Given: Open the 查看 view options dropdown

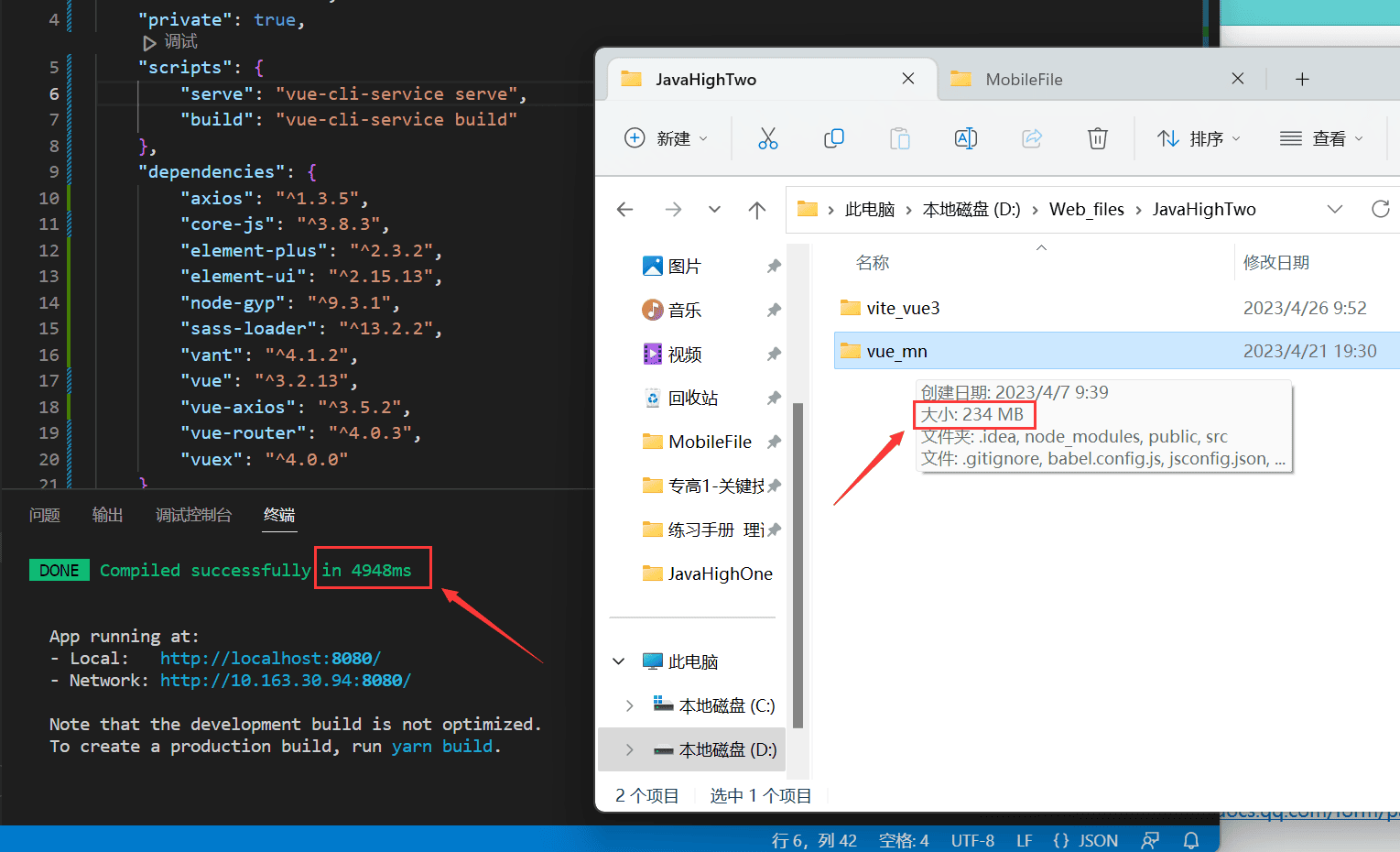Looking at the screenshot, I should 1319,138.
